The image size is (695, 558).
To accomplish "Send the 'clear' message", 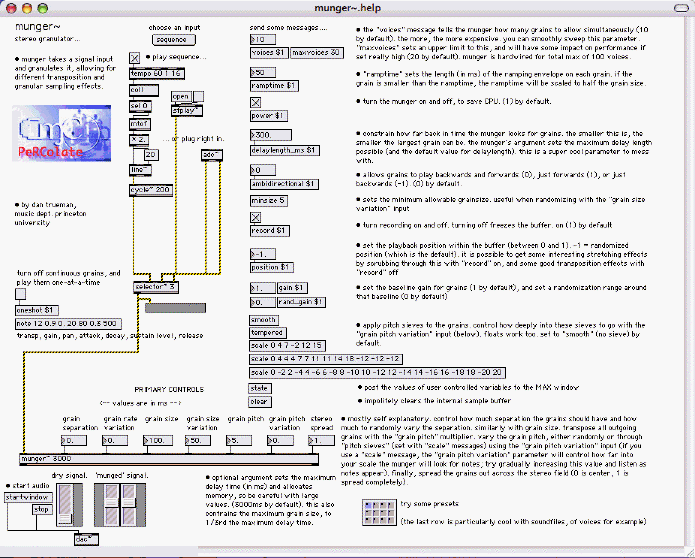I will pyautogui.click(x=260, y=402).
